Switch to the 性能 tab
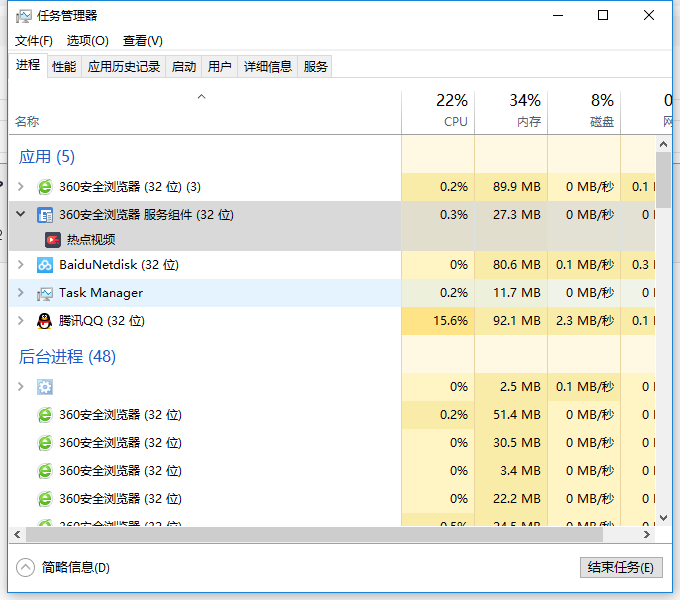Image resolution: width=680 pixels, height=600 pixels. point(64,67)
